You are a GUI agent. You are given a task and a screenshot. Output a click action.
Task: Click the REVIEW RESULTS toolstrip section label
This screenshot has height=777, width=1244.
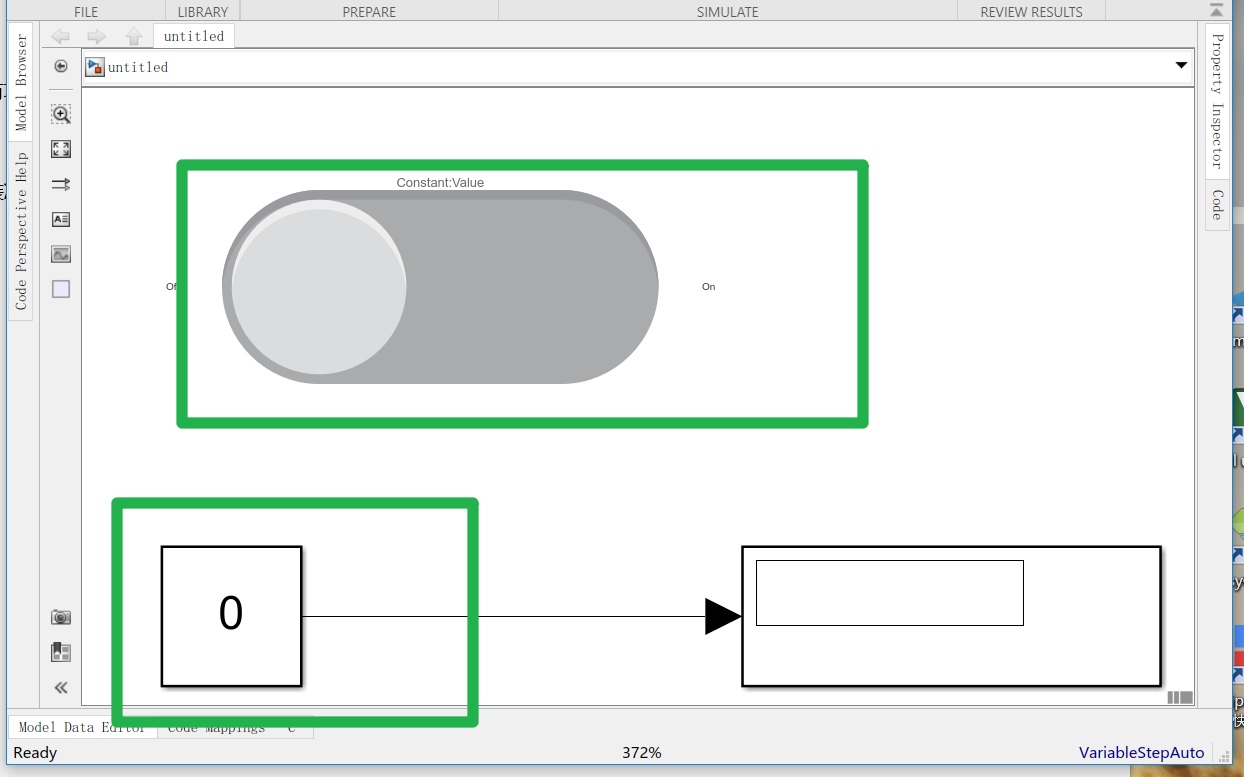(x=1031, y=12)
